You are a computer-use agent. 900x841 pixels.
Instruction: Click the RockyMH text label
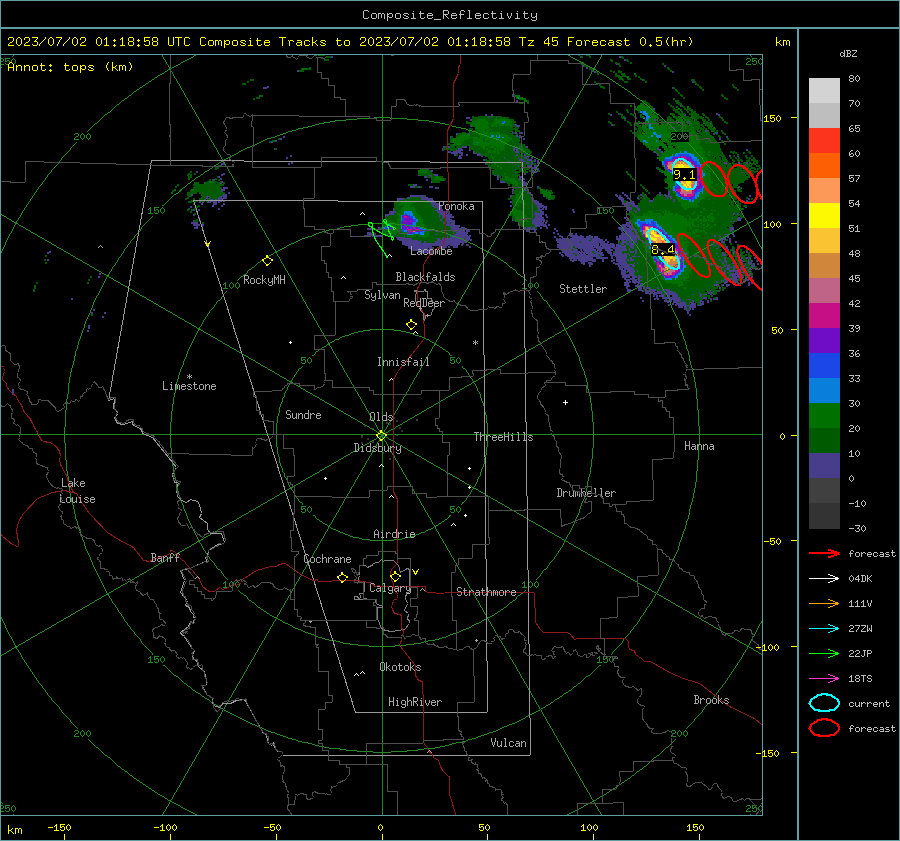(x=264, y=281)
